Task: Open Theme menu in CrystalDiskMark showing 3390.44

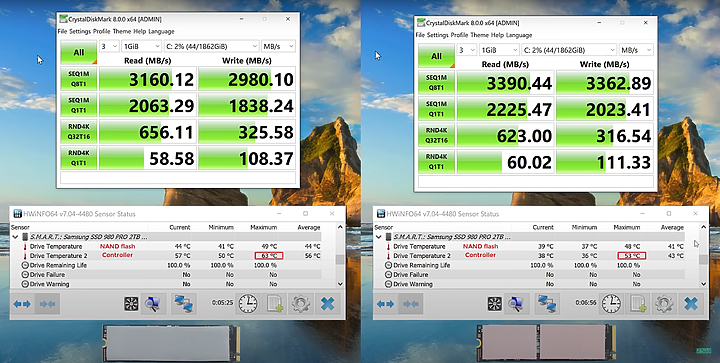Action: (x=479, y=35)
